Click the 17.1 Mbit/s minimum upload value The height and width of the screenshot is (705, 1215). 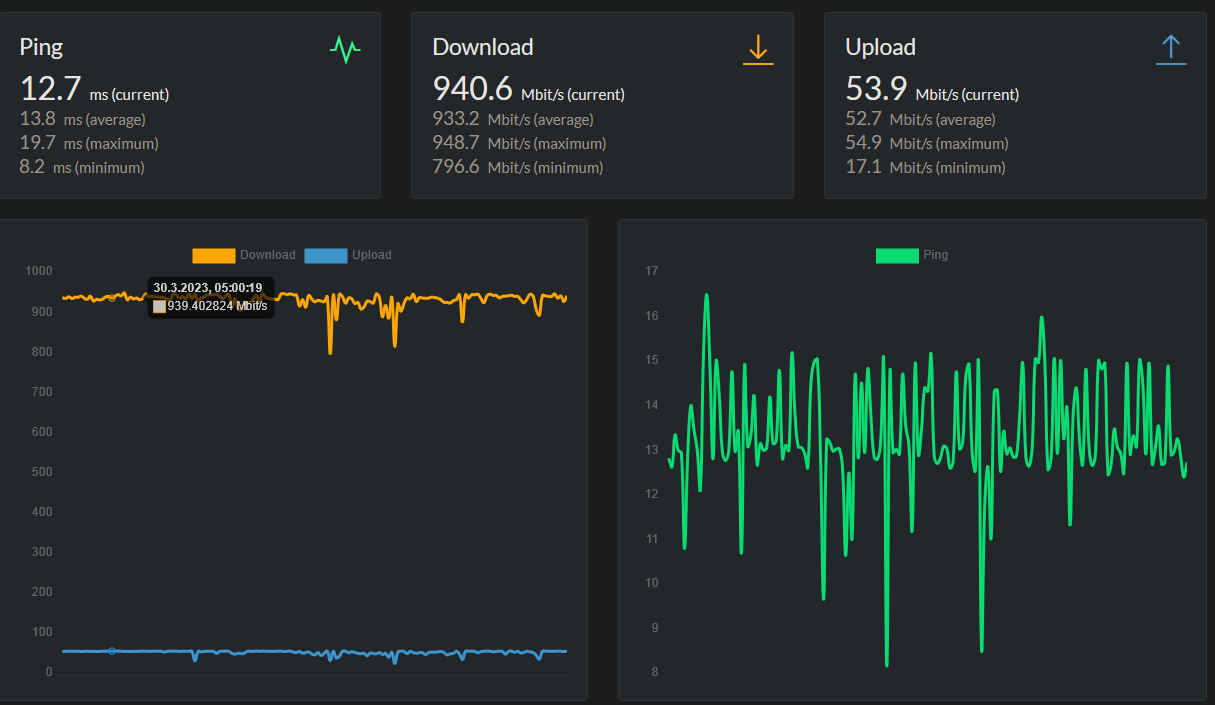925,167
